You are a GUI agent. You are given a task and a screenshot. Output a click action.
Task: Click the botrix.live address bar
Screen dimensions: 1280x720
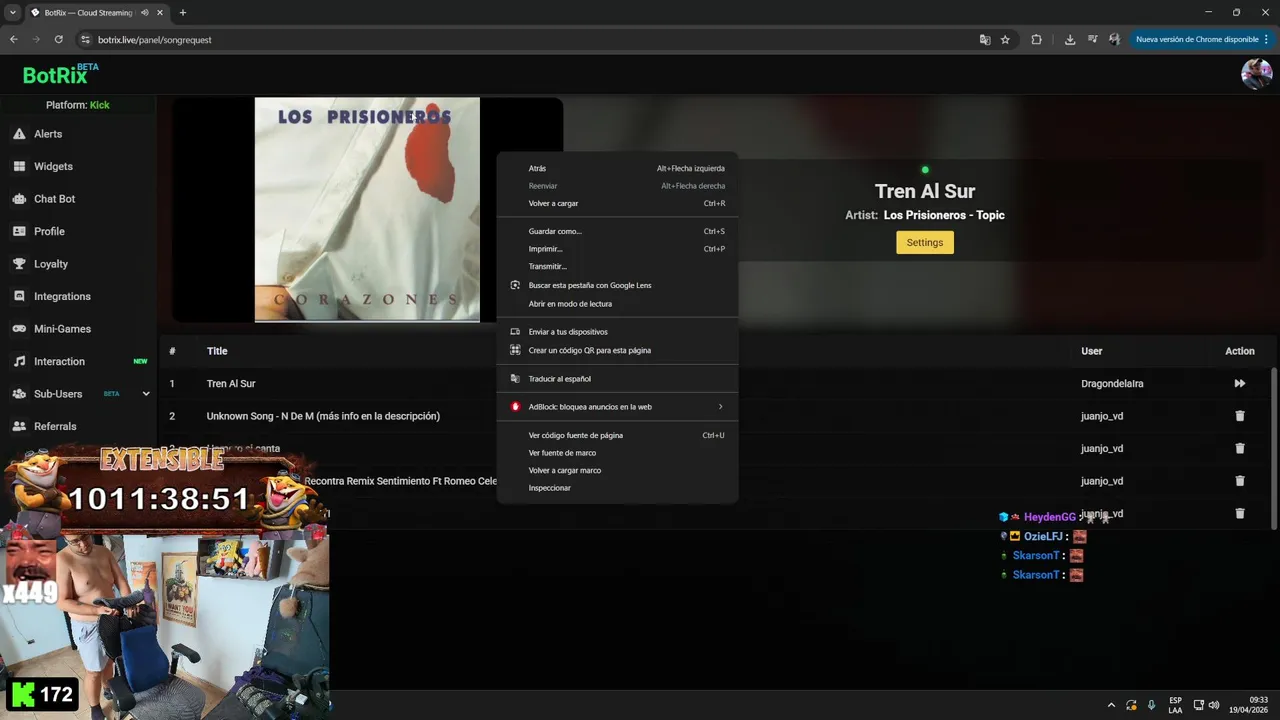pyautogui.click(x=530, y=40)
